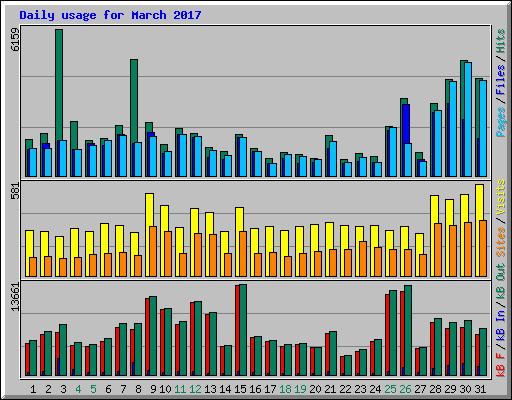Click day label 31 on the x-axis
This screenshot has height=400, width=512.
pyautogui.click(x=480, y=389)
